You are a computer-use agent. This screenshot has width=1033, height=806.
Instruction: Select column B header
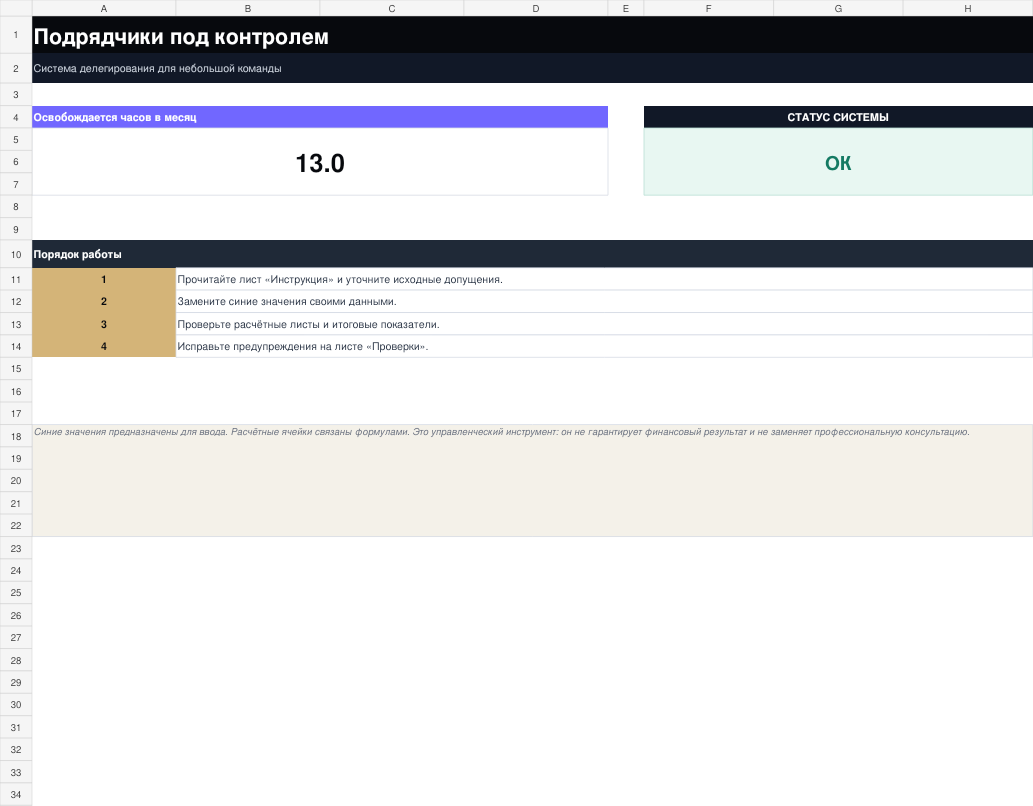tap(248, 8)
